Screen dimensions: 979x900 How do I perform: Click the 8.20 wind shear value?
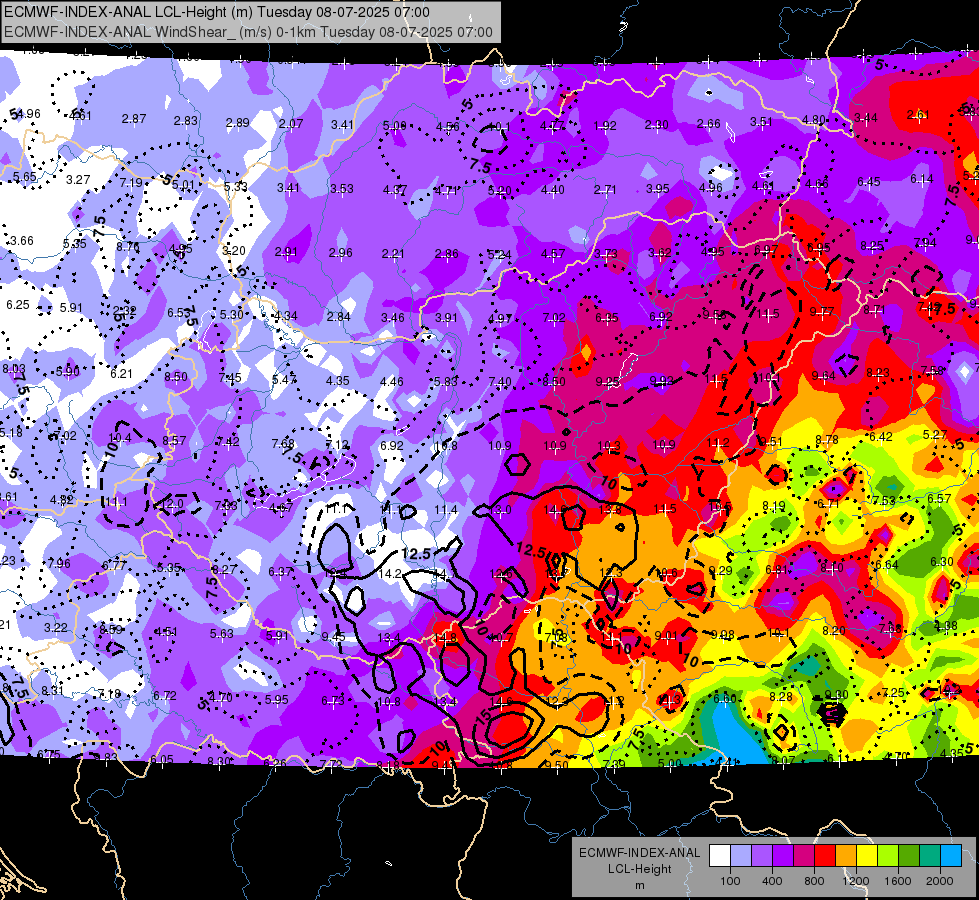coord(834,631)
